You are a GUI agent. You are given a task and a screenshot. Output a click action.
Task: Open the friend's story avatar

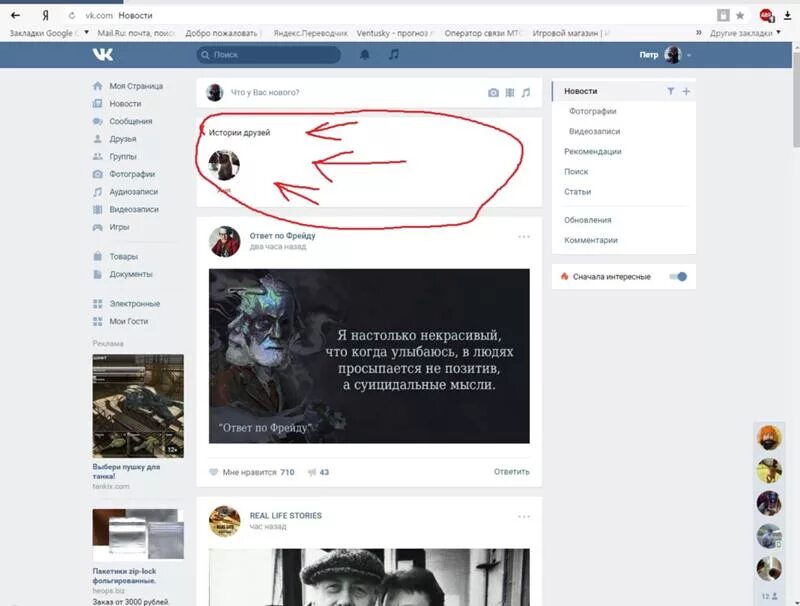224,165
